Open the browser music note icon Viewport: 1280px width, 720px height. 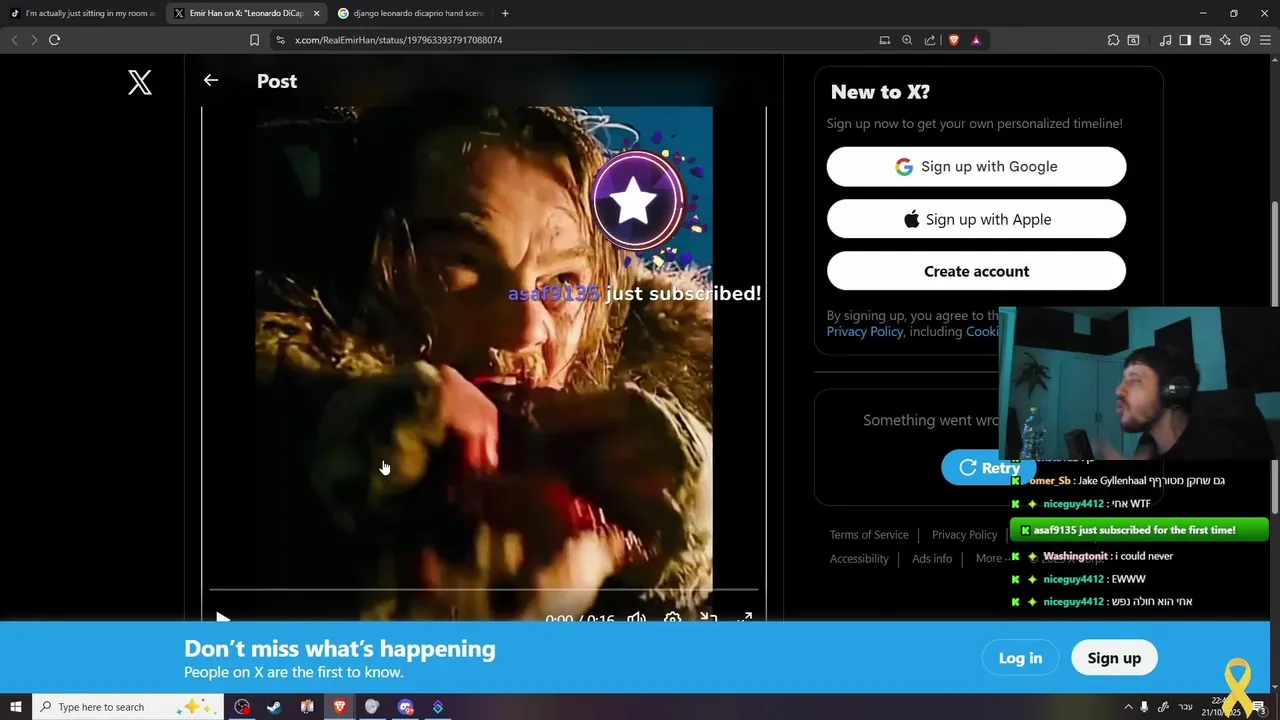1165,40
